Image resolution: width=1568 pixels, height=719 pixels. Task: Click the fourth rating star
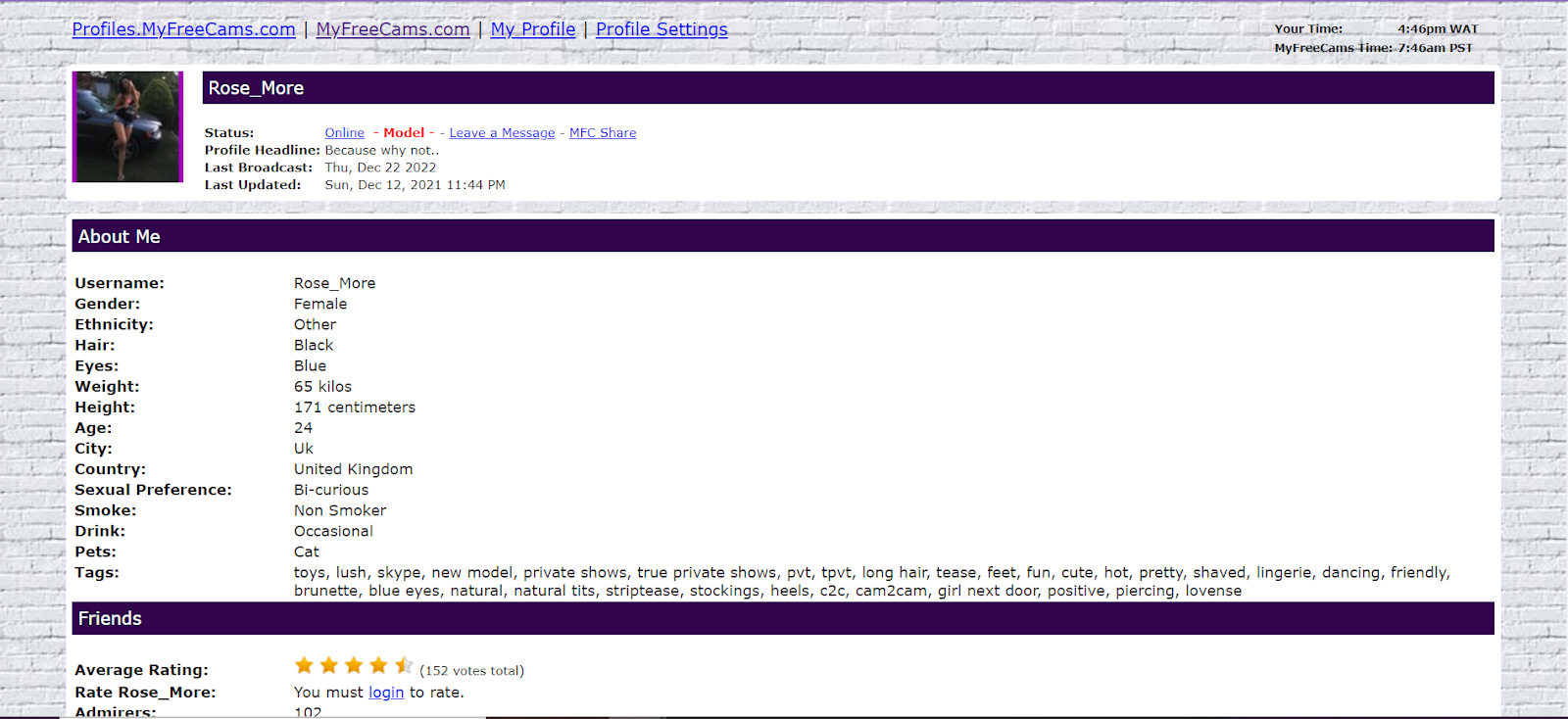pyautogui.click(x=379, y=666)
